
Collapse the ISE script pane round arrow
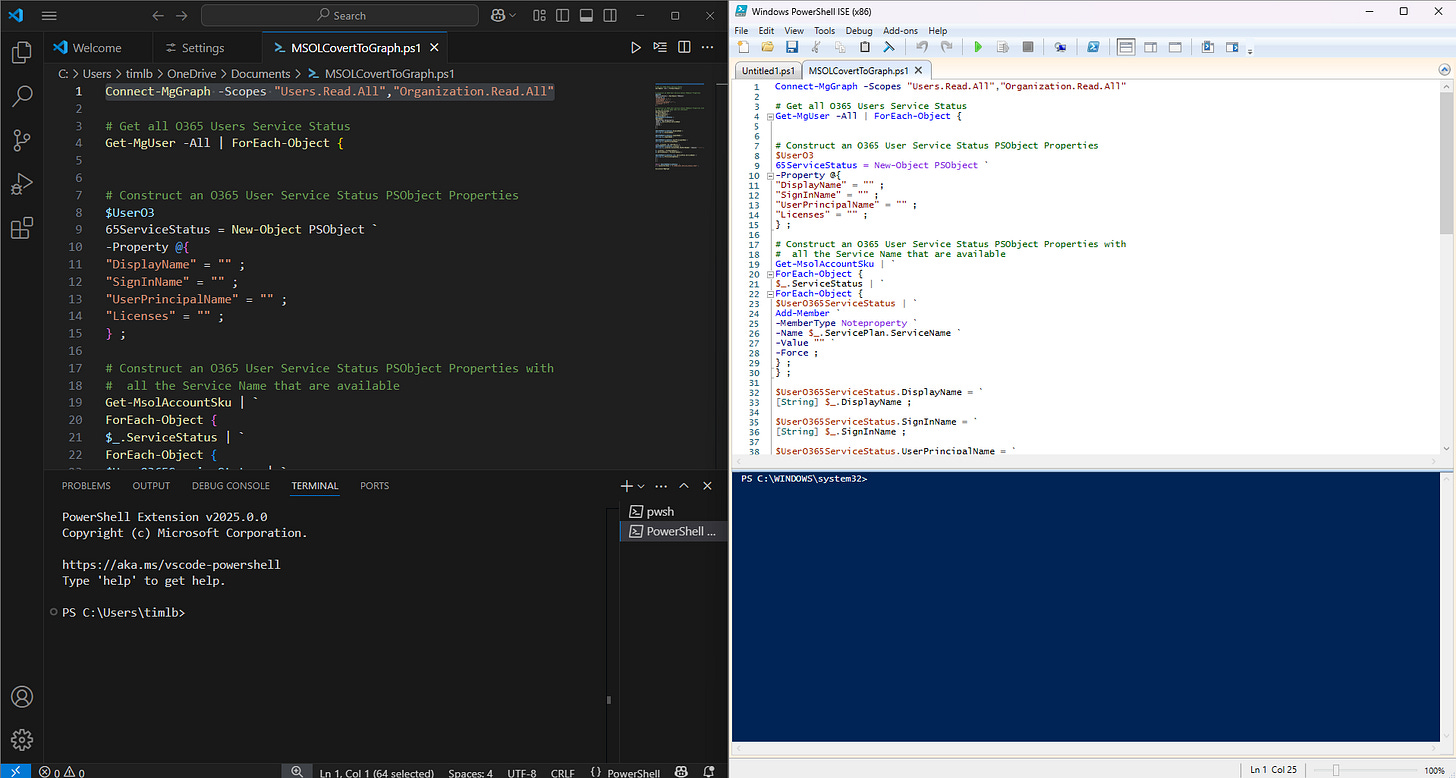(1444, 70)
